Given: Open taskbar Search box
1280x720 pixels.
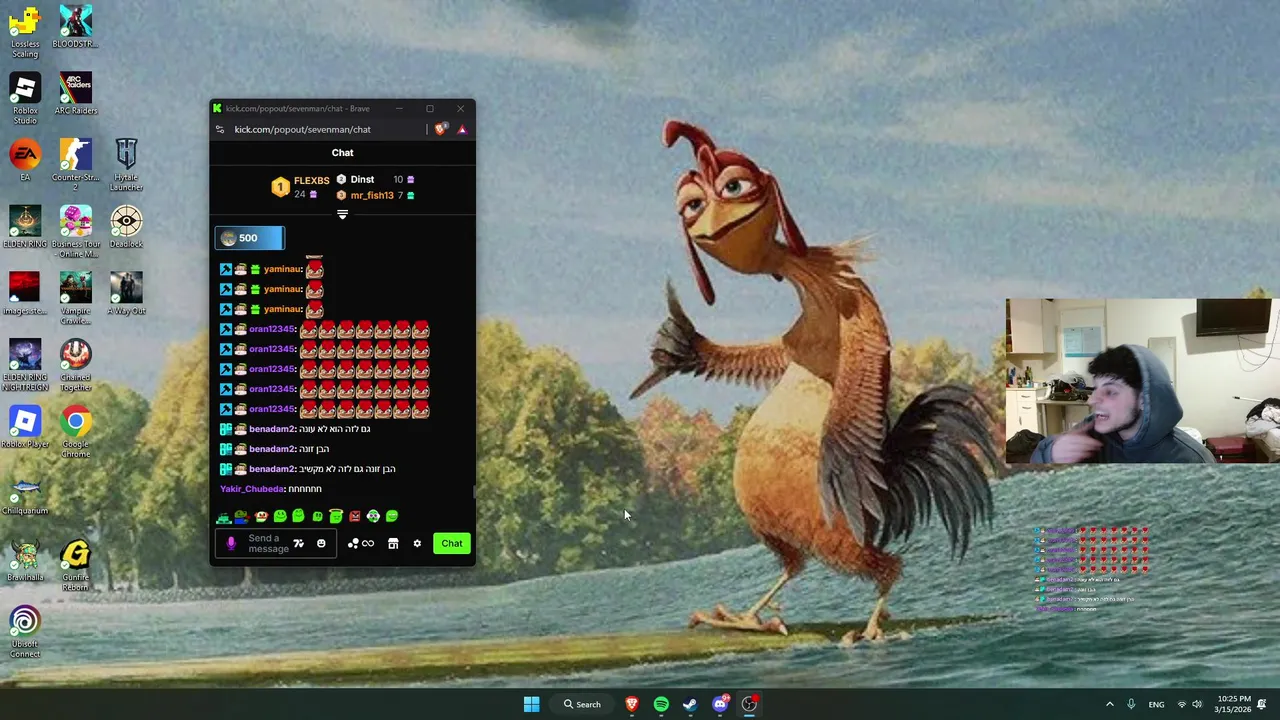Looking at the screenshot, I should coord(581,704).
